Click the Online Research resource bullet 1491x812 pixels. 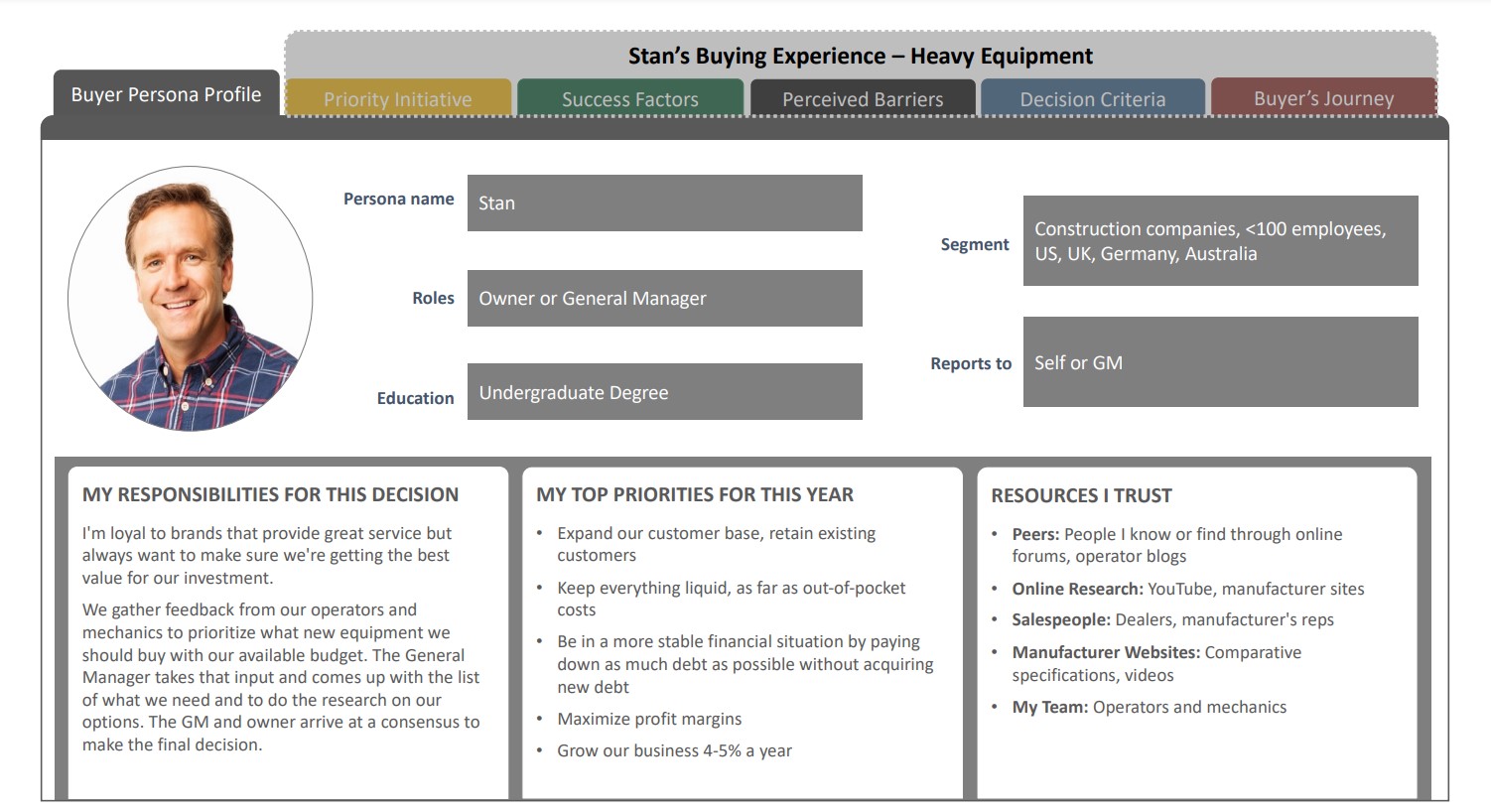[x=1187, y=589]
